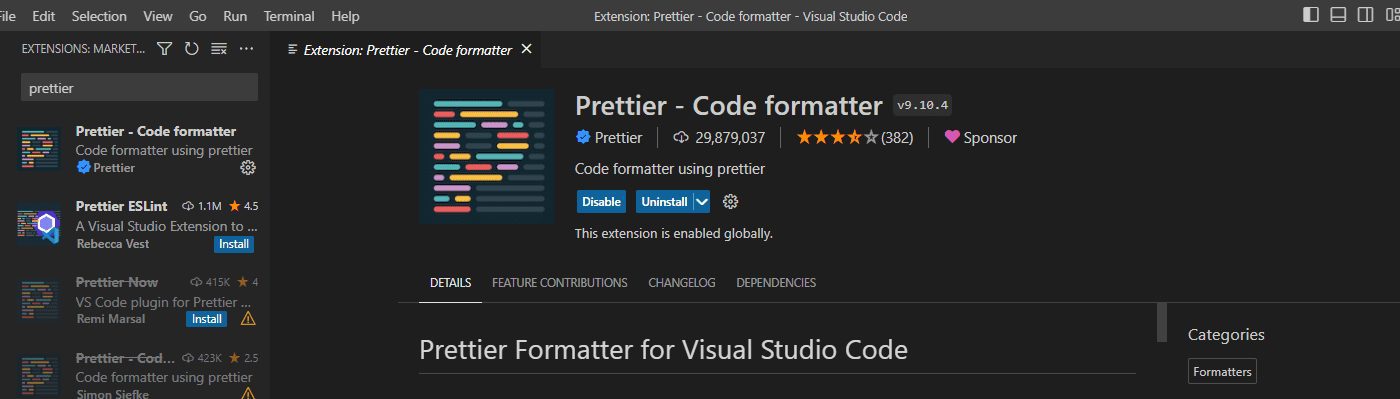This screenshot has height=399, width=1400.
Task: Switch to the Changelog tab
Action: [x=682, y=283]
